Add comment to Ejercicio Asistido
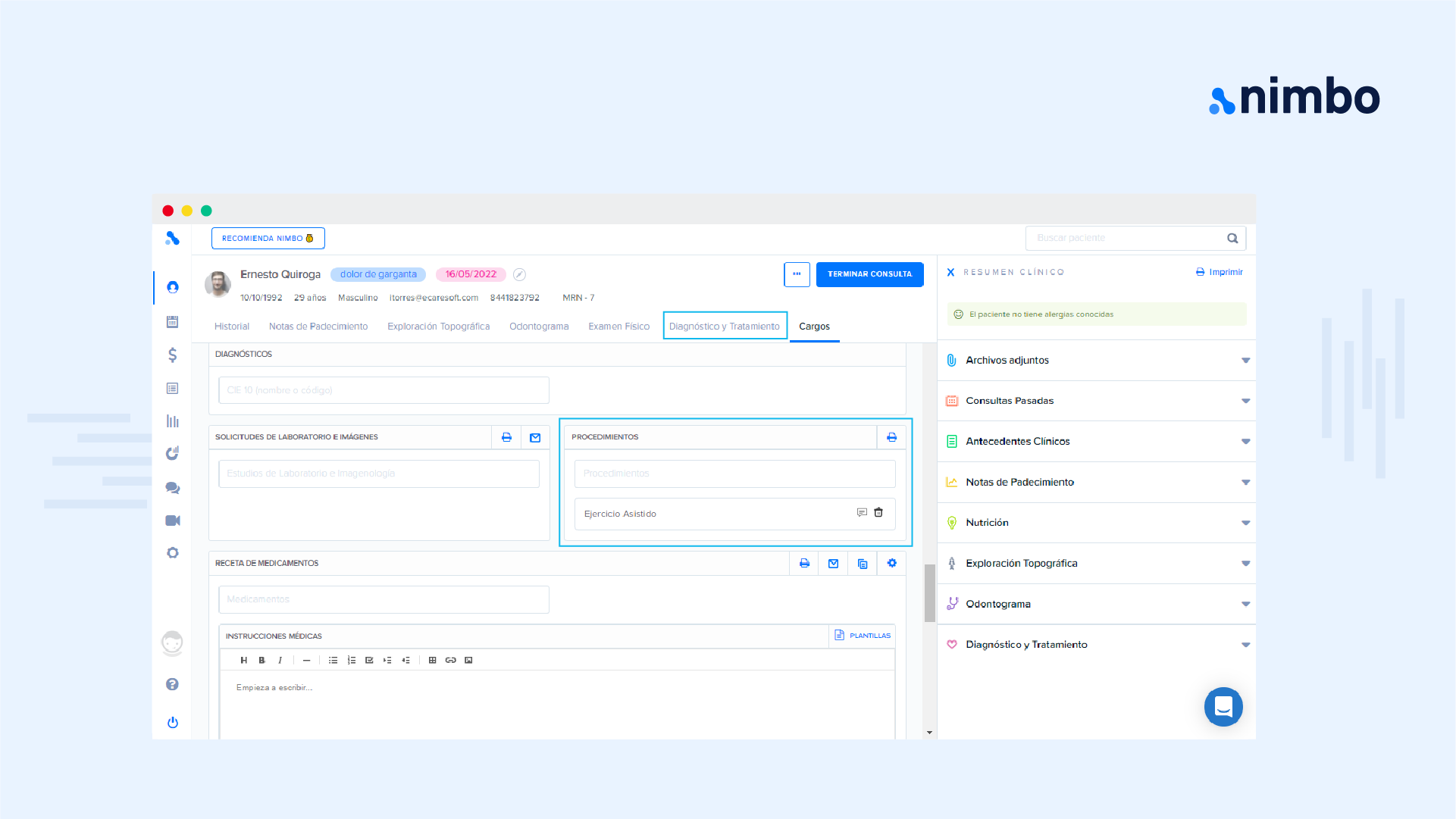Viewport: 1456px width, 819px height. click(862, 513)
